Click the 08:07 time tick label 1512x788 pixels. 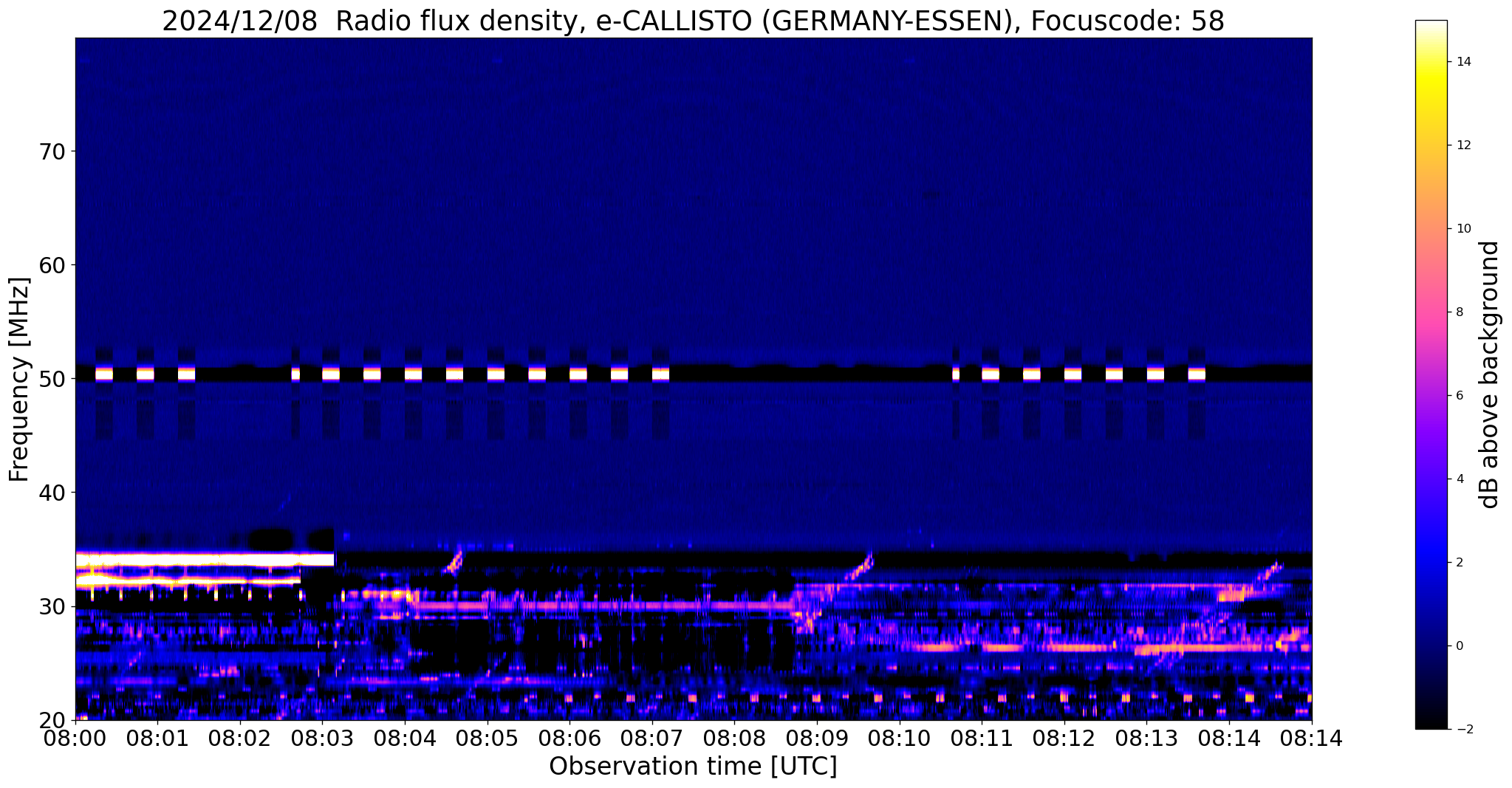[652, 738]
